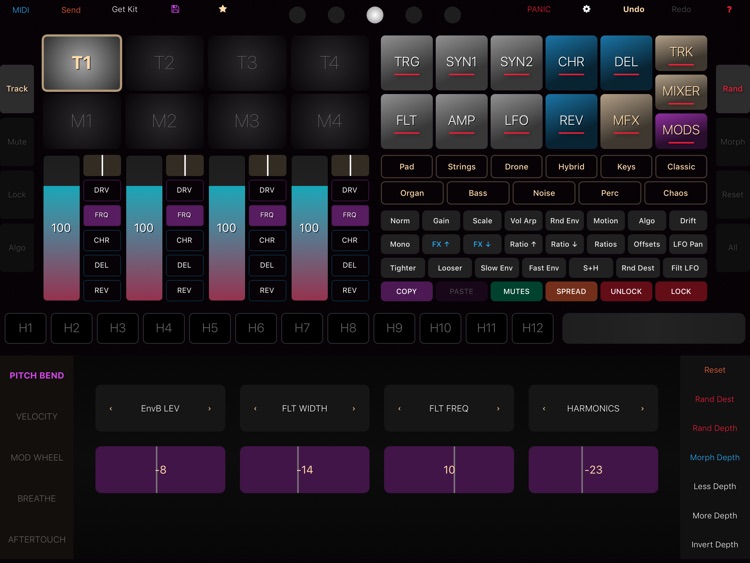
Task: Click left arrow of FLT WIDTH selector
Action: click(x=255, y=408)
